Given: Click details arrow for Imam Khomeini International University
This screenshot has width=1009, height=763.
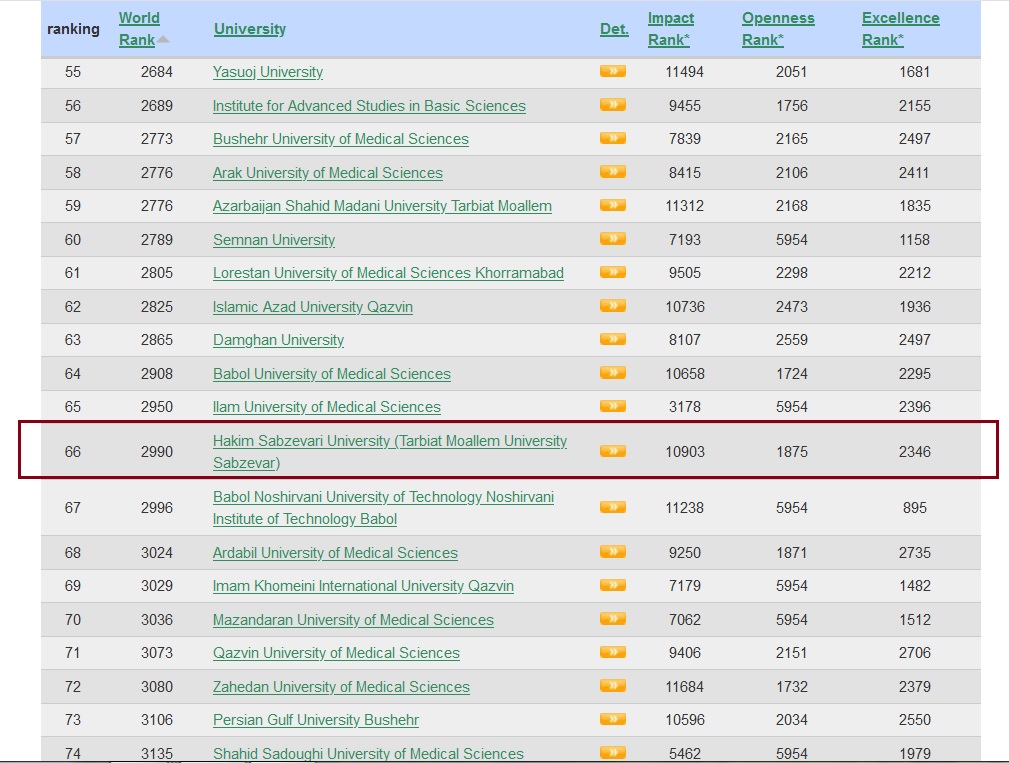Looking at the screenshot, I should click(613, 585).
